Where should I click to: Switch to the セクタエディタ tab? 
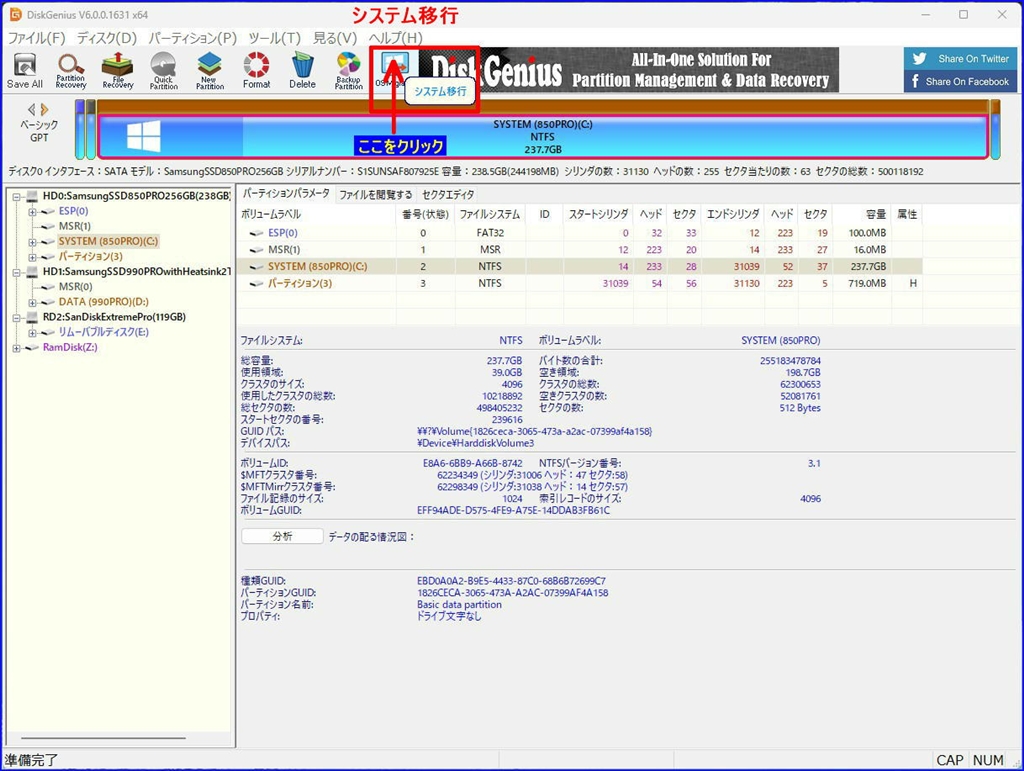point(448,194)
